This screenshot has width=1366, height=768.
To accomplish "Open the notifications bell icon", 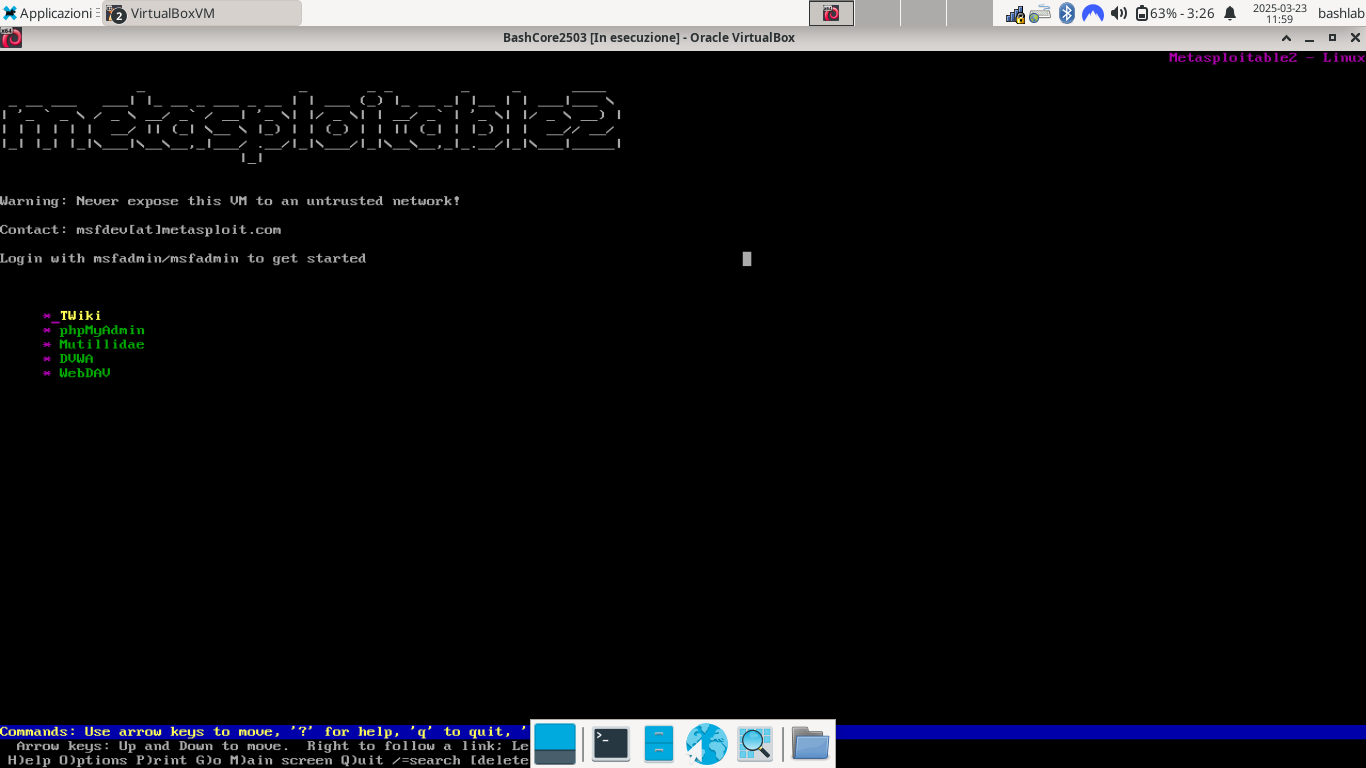I will pyautogui.click(x=1230, y=13).
